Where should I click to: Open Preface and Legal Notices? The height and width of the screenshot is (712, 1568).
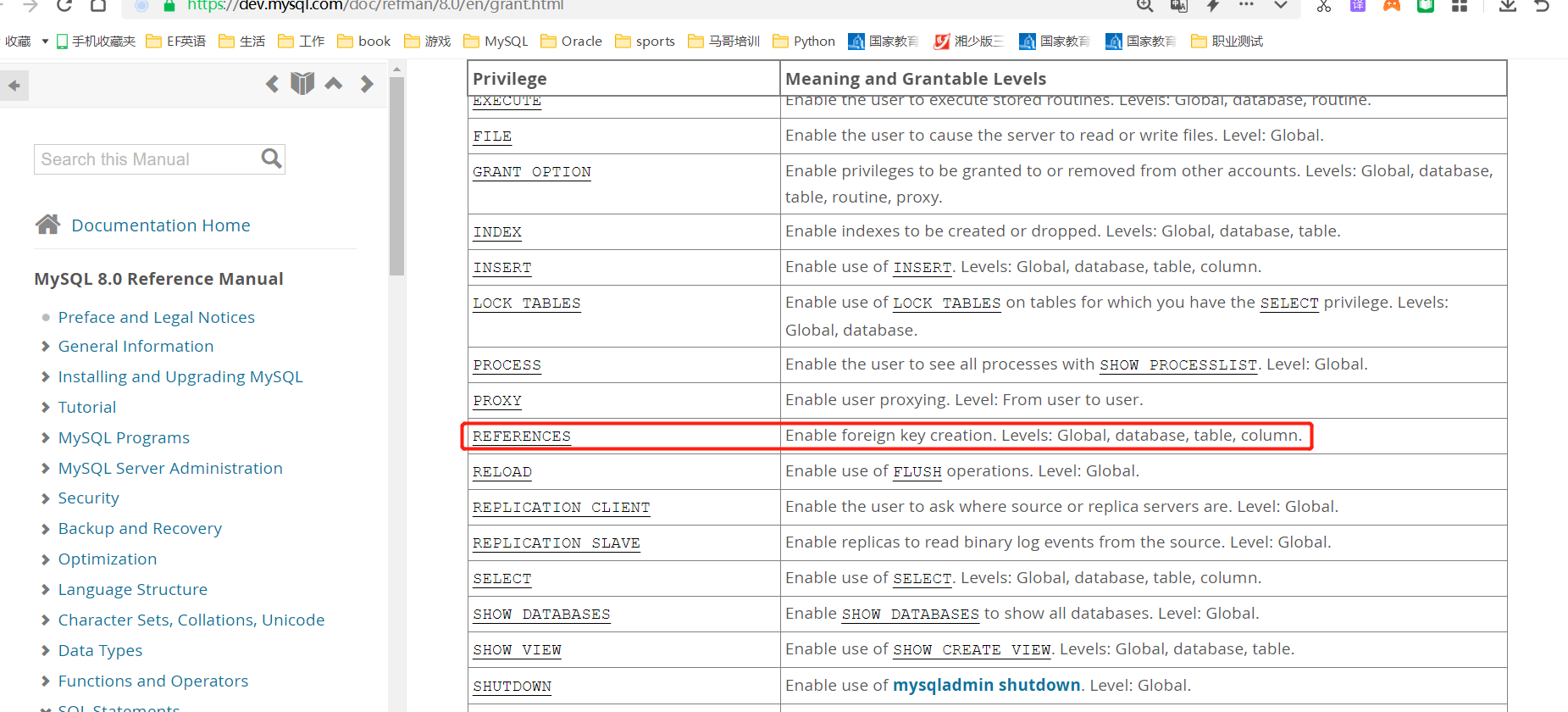(x=157, y=317)
